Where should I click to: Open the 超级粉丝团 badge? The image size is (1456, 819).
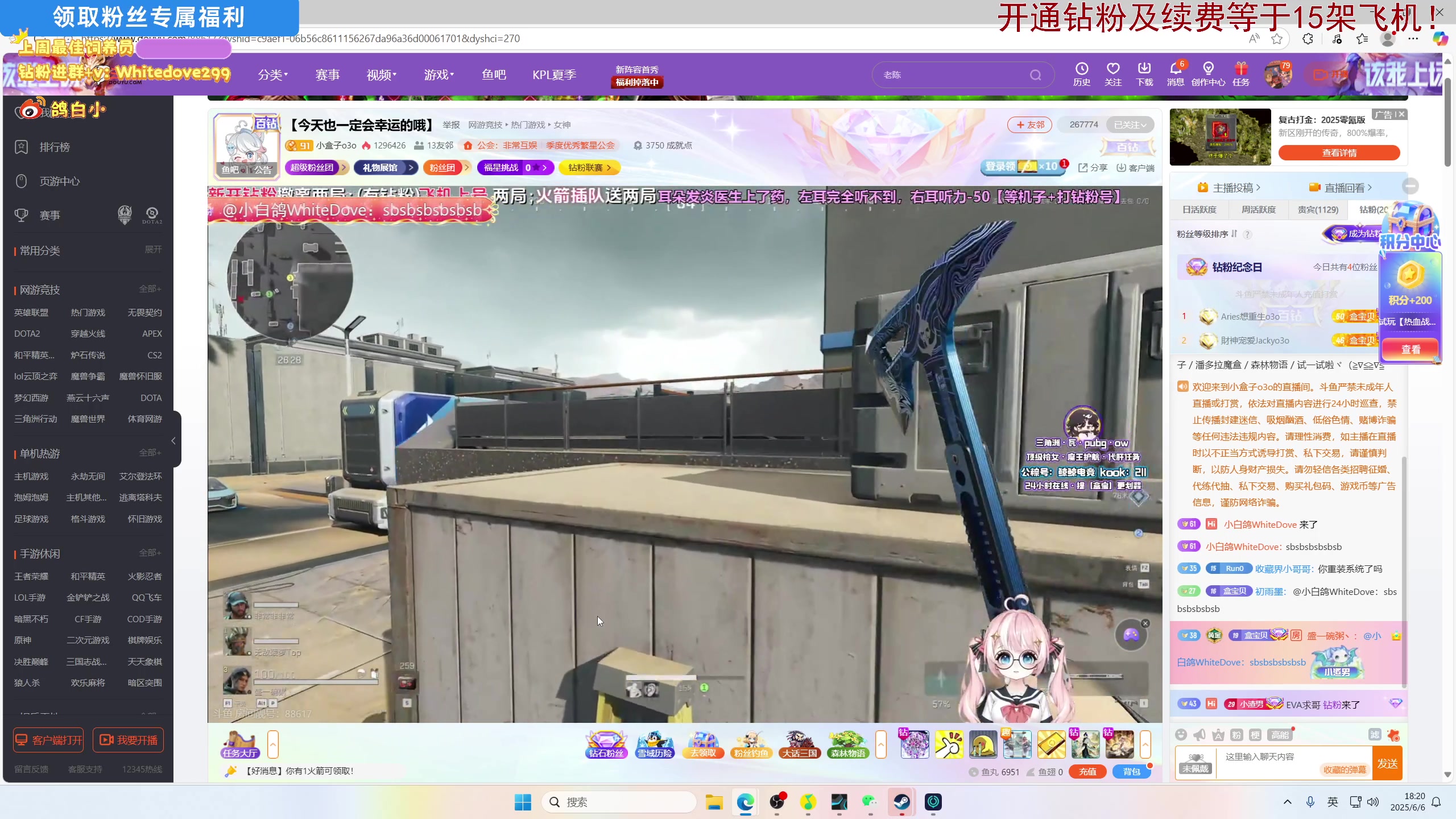click(316, 168)
